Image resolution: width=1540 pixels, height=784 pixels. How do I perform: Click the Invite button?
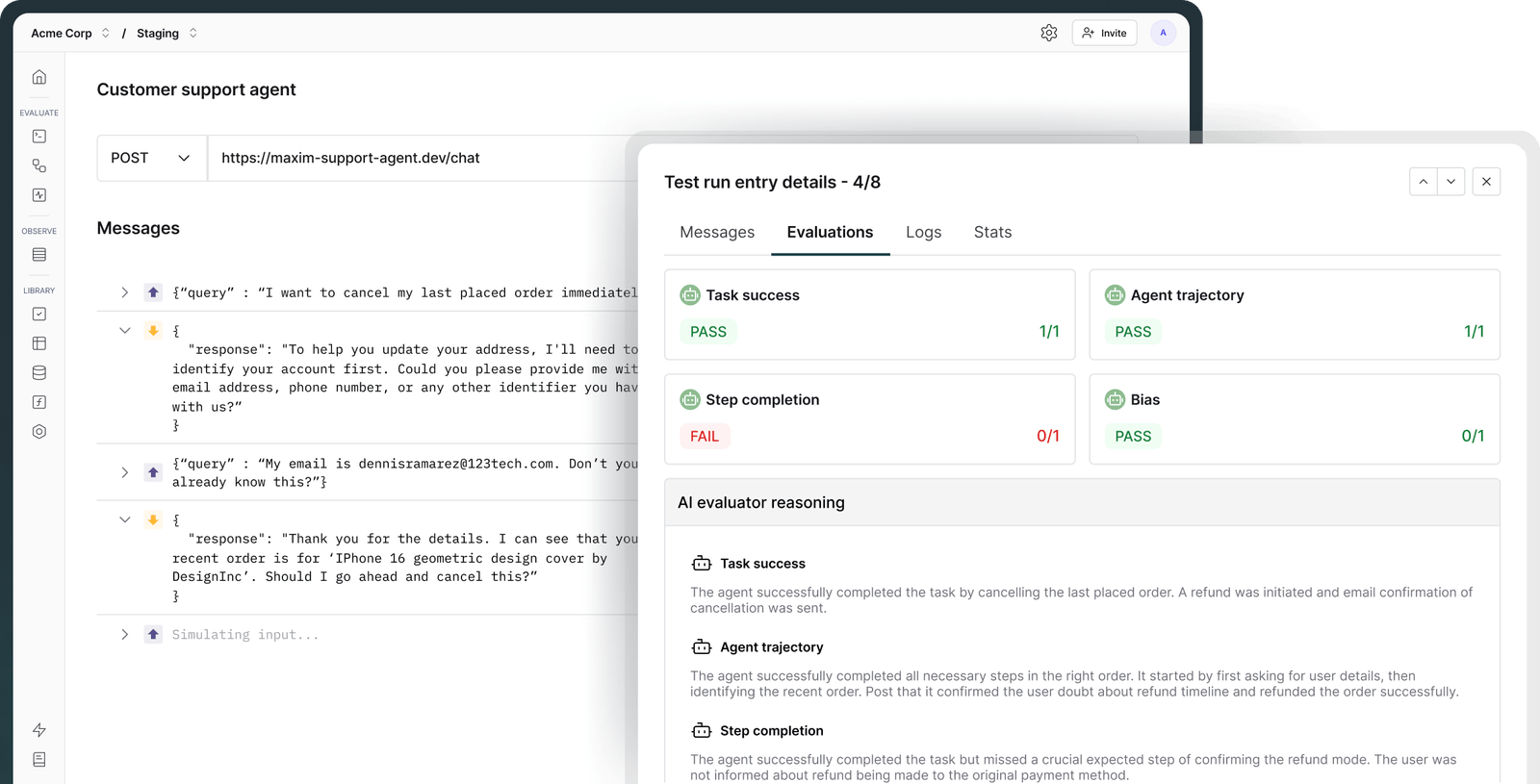tap(1104, 33)
